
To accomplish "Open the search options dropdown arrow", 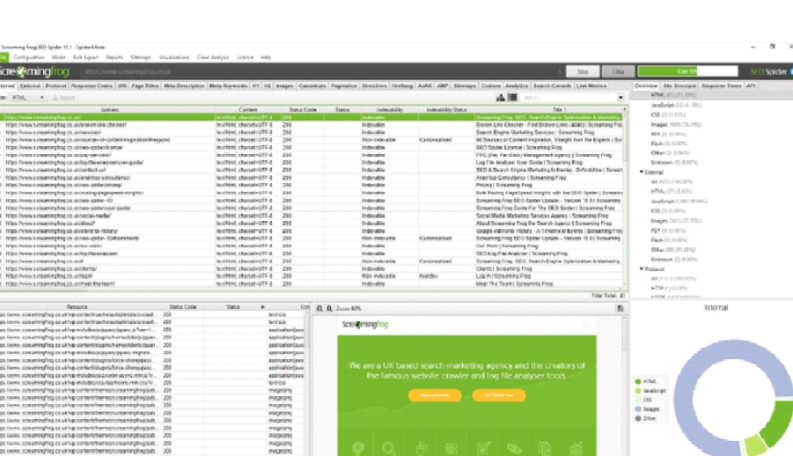I will coord(621,98).
